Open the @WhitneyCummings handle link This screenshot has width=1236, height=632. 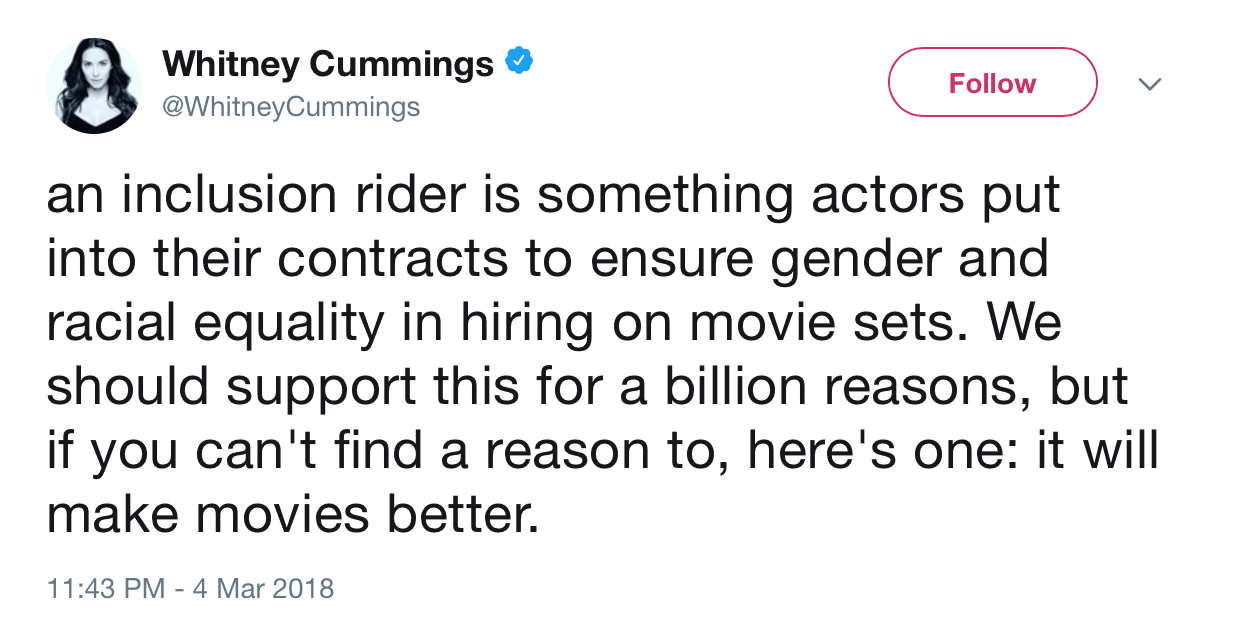pos(291,106)
